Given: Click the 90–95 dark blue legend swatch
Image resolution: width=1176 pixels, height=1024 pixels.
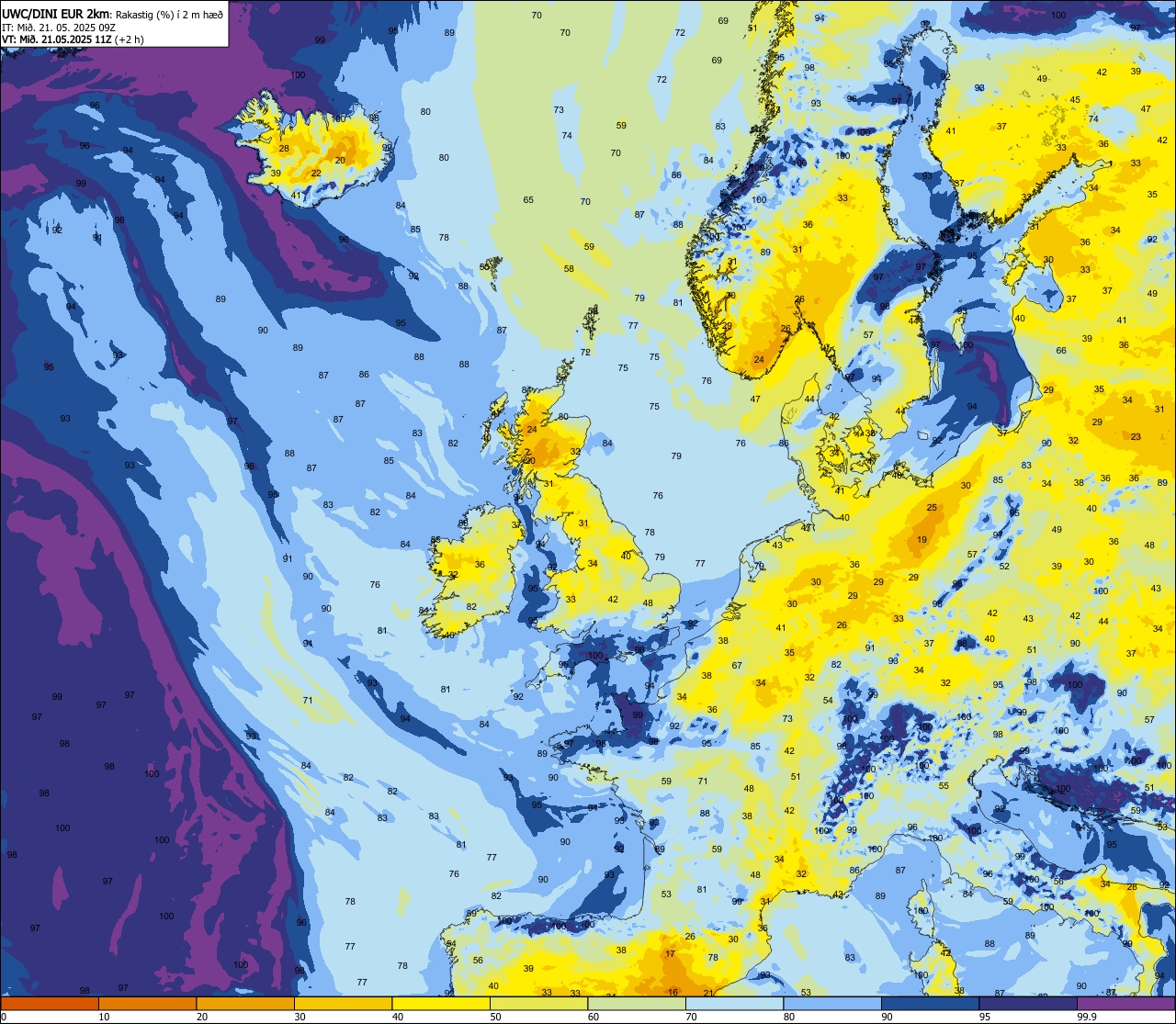Looking at the screenshot, I should click(x=930, y=1004).
